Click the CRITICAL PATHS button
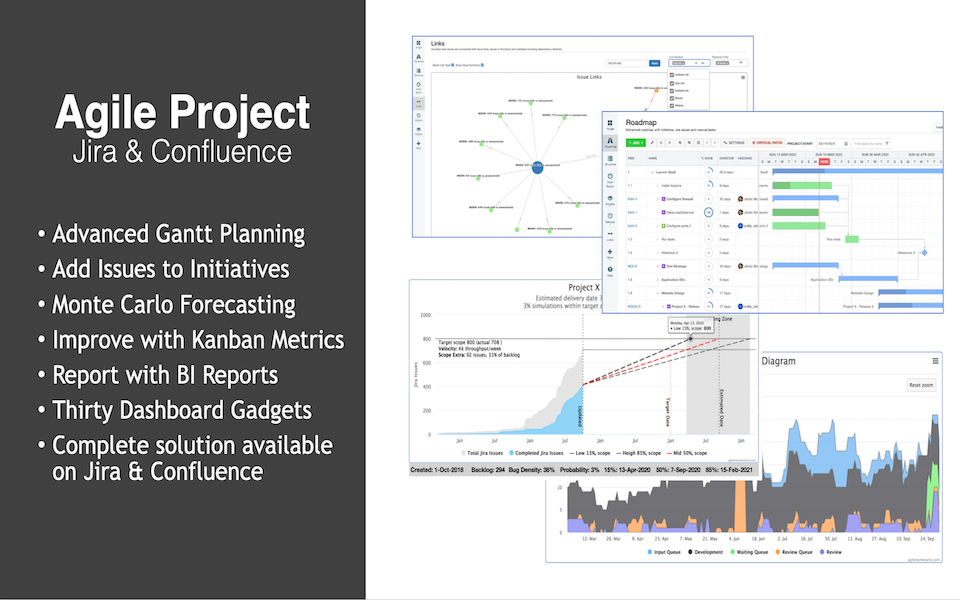Screen dimensions: 960x600 click(767, 143)
